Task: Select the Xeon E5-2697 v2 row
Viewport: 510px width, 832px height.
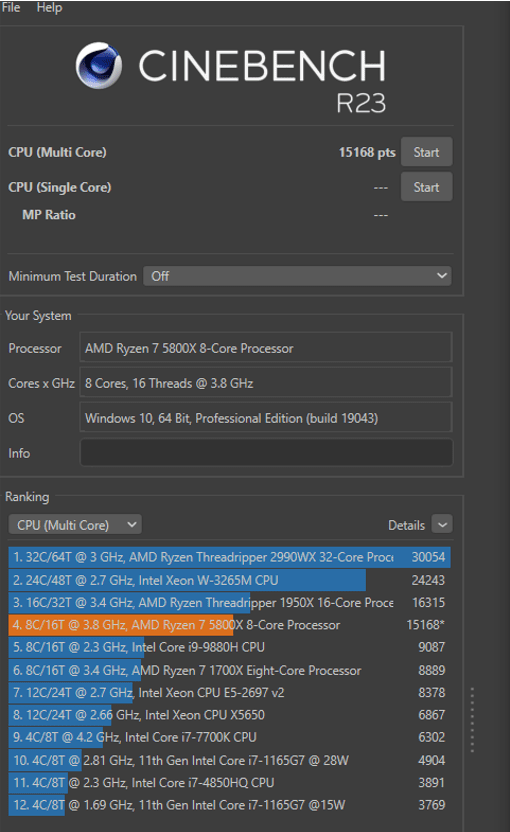Action: point(229,692)
